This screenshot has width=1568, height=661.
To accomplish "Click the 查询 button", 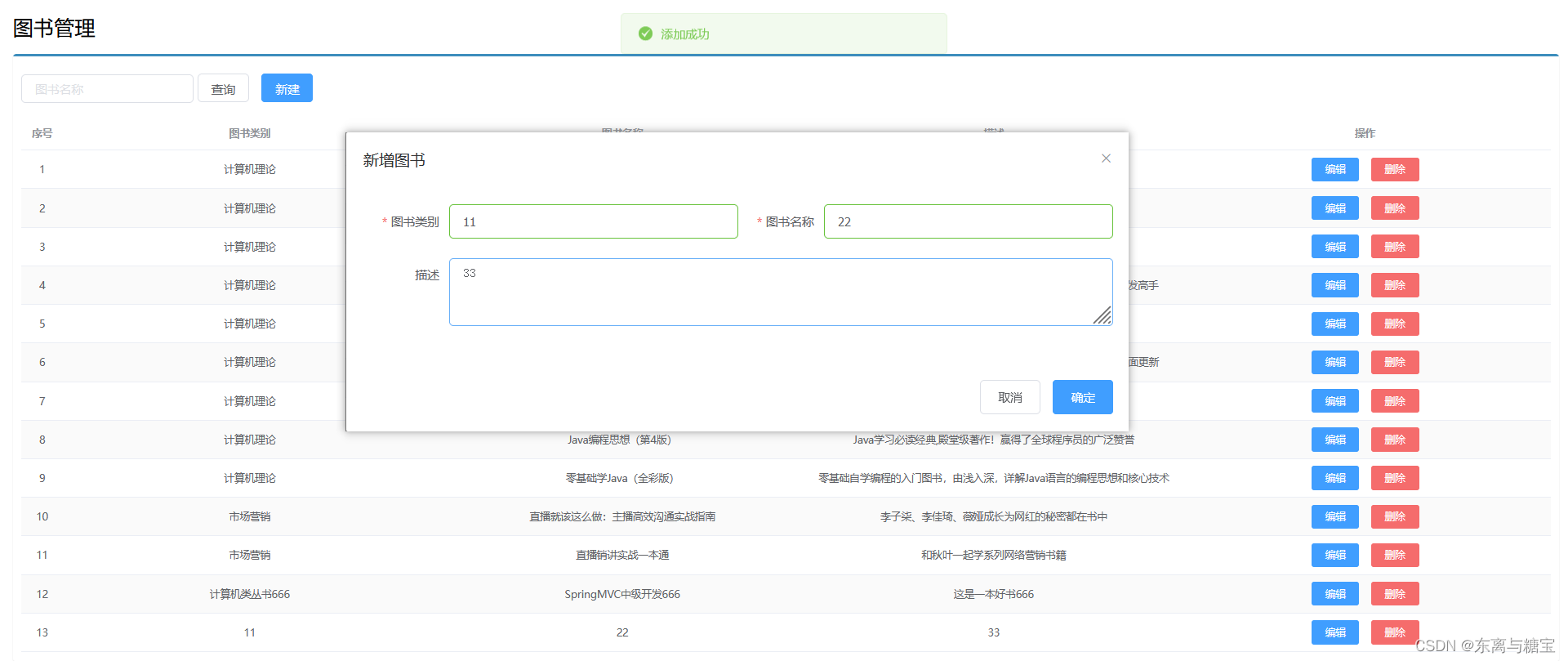I will [223, 89].
